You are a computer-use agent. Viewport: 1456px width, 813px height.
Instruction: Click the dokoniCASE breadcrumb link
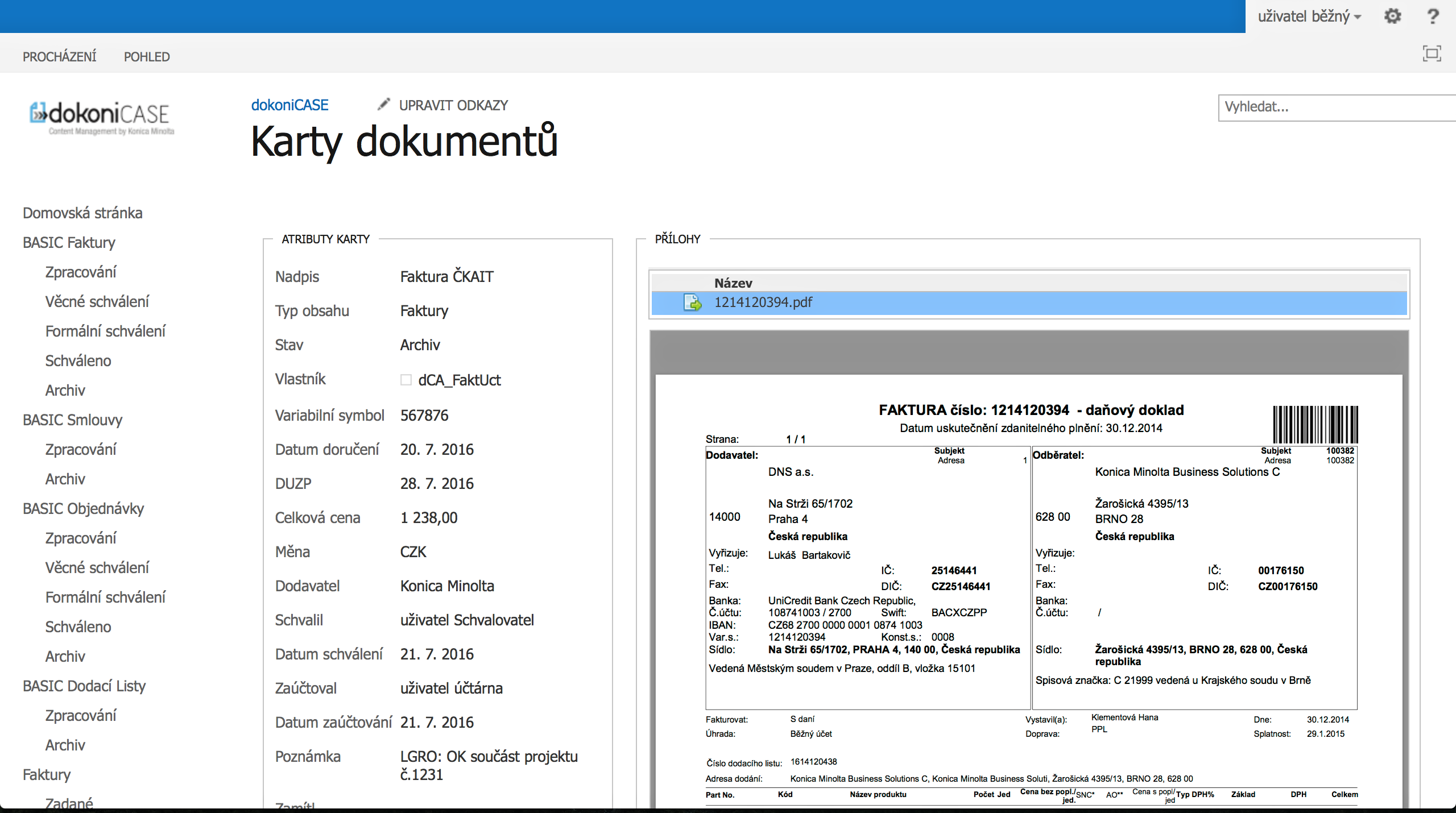(289, 105)
